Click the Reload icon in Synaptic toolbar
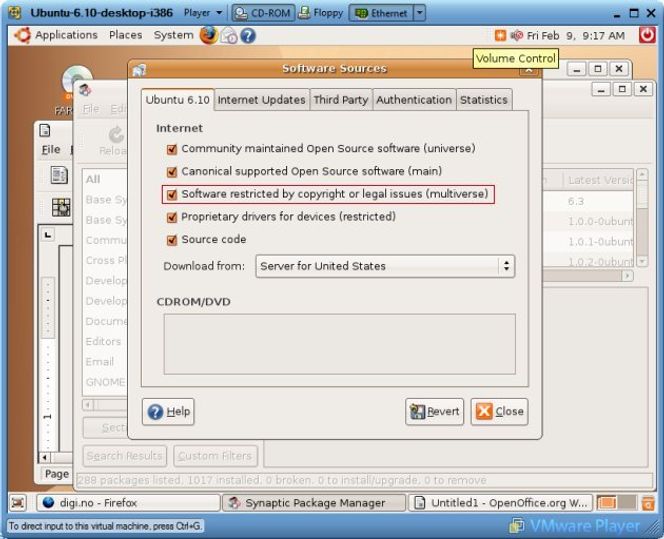Screen dimensions: 664x539 (x=116, y=135)
